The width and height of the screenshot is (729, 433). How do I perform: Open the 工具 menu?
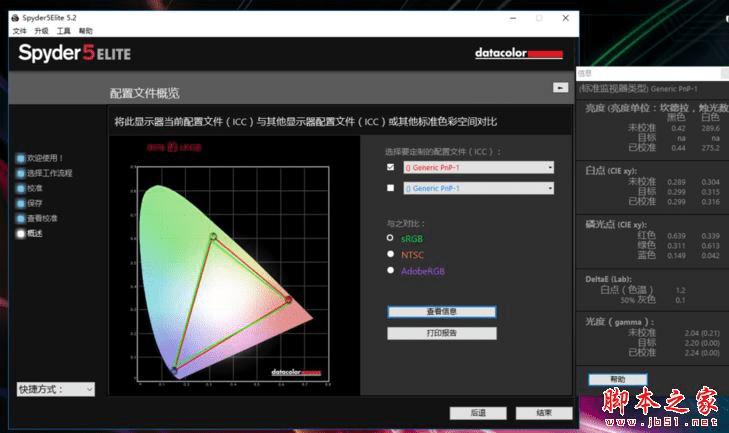coord(64,31)
